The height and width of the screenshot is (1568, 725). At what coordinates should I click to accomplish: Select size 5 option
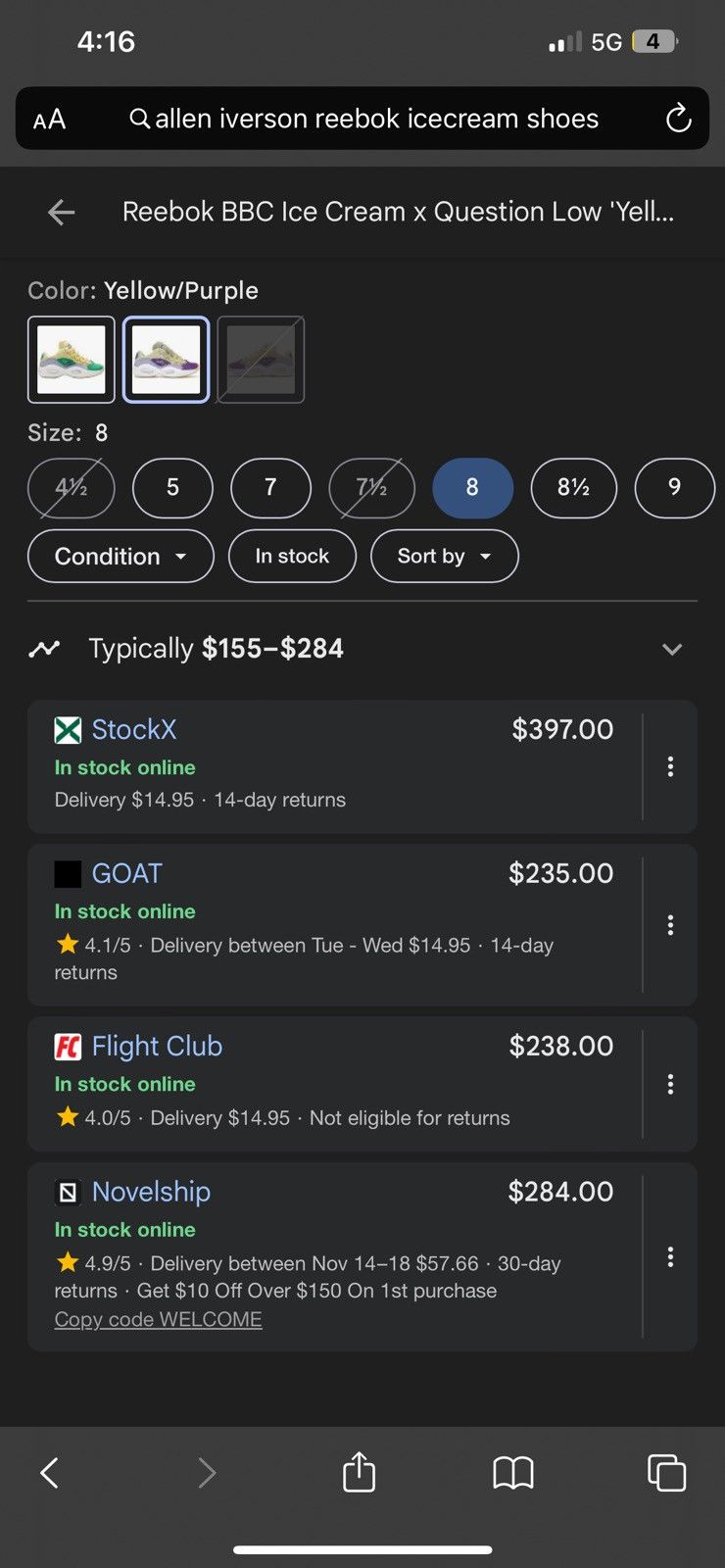point(172,487)
